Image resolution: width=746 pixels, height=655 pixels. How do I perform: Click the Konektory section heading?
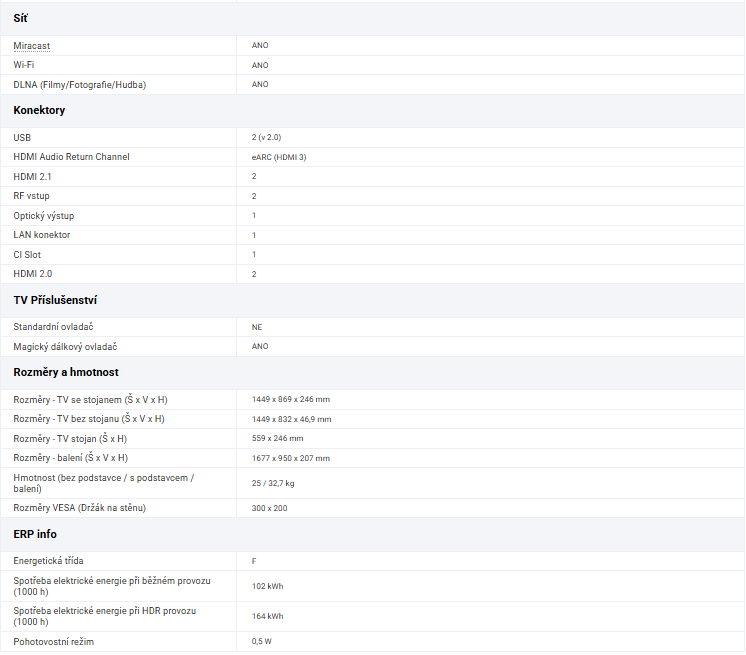coord(39,110)
